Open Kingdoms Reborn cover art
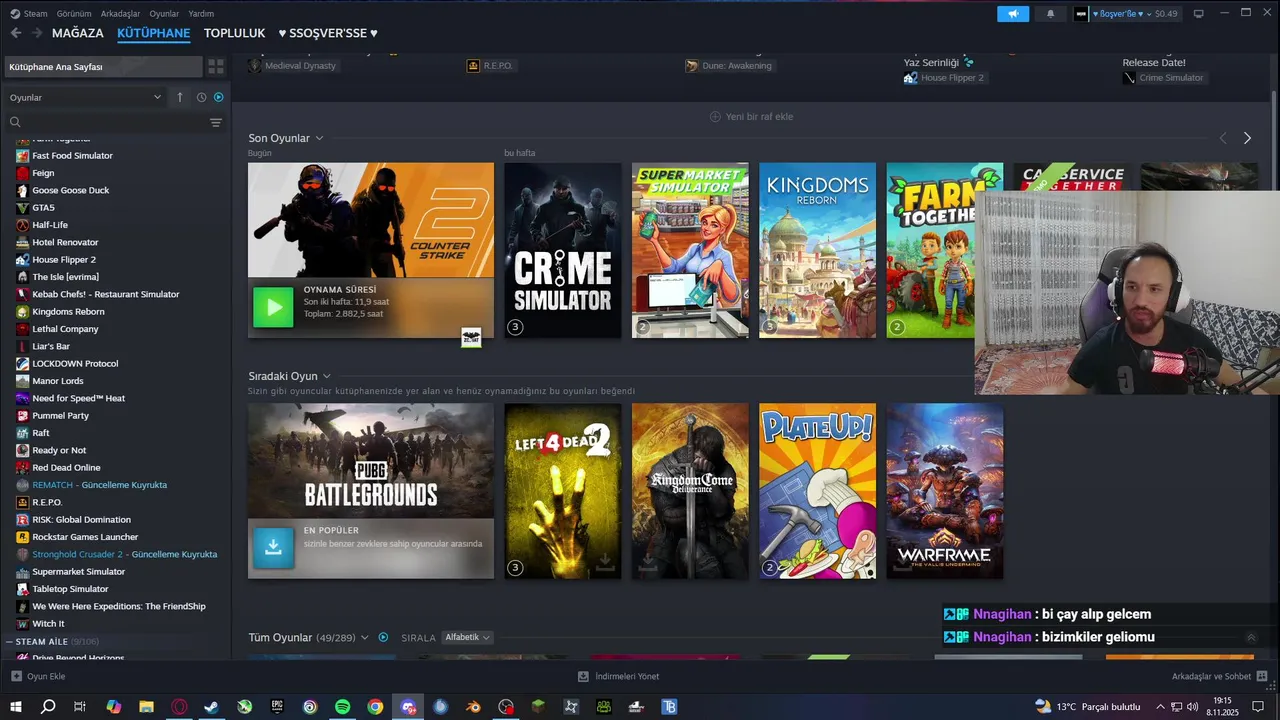 coord(817,250)
